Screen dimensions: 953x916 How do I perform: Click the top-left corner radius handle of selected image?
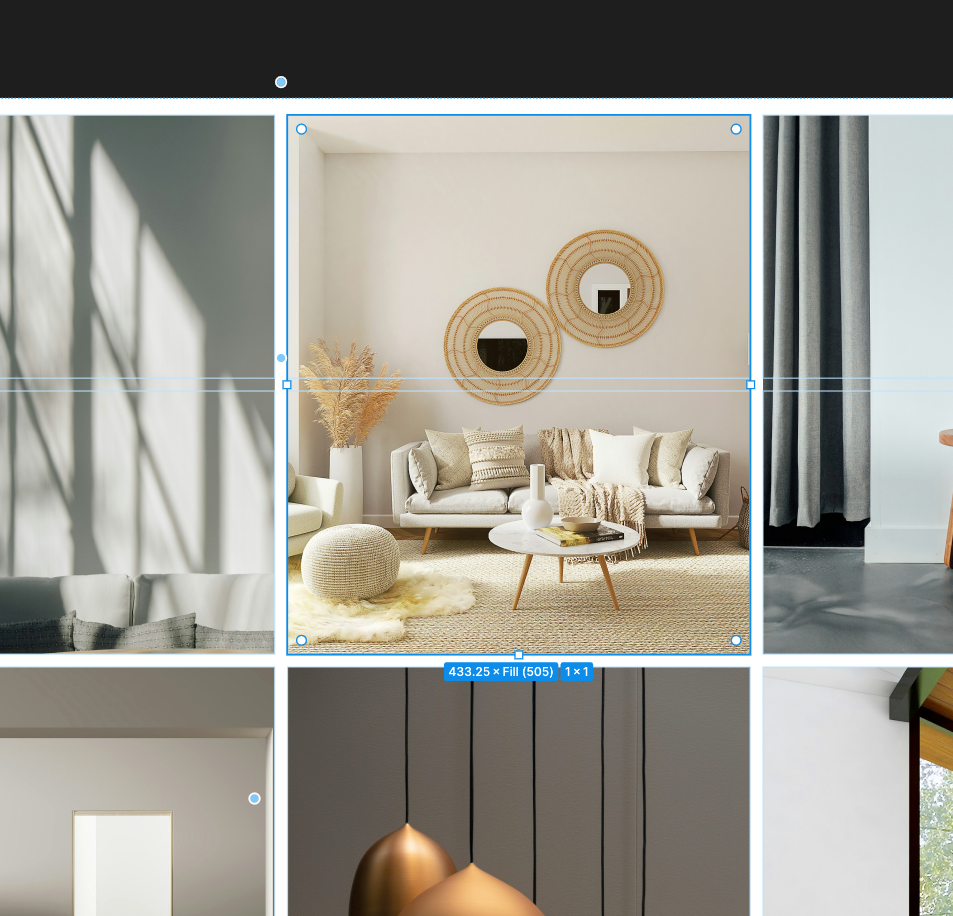point(301,129)
